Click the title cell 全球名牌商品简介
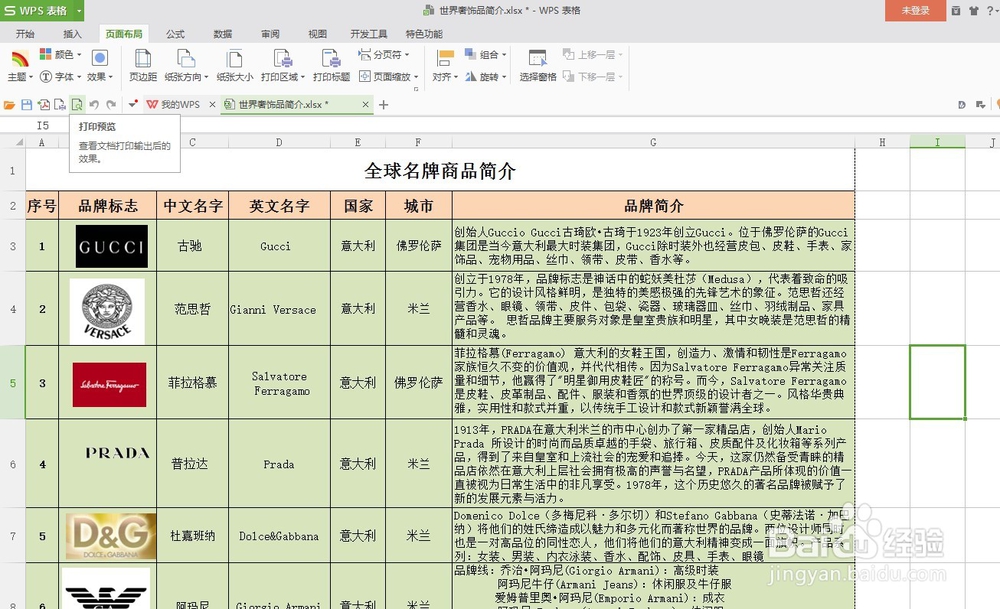 [440, 171]
